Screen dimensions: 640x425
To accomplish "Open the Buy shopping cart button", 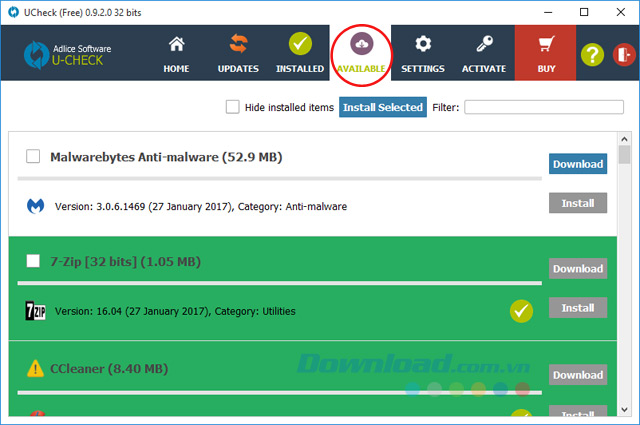I will pos(545,45).
